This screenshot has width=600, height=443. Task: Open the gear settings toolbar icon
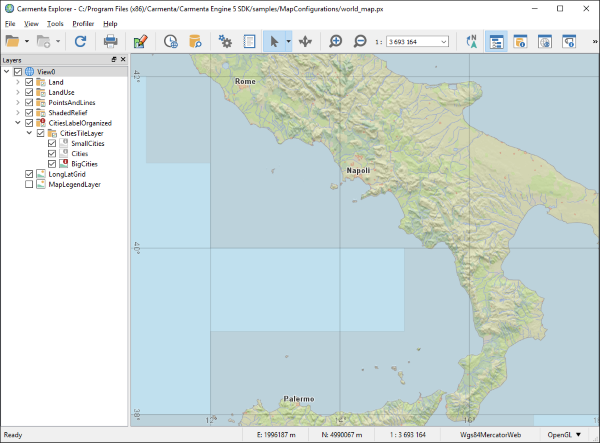(225, 42)
